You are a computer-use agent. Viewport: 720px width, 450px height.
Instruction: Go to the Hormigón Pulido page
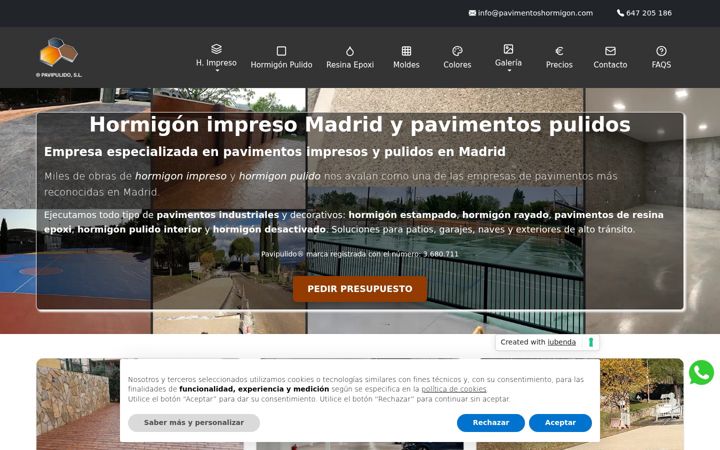[x=281, y=65]
